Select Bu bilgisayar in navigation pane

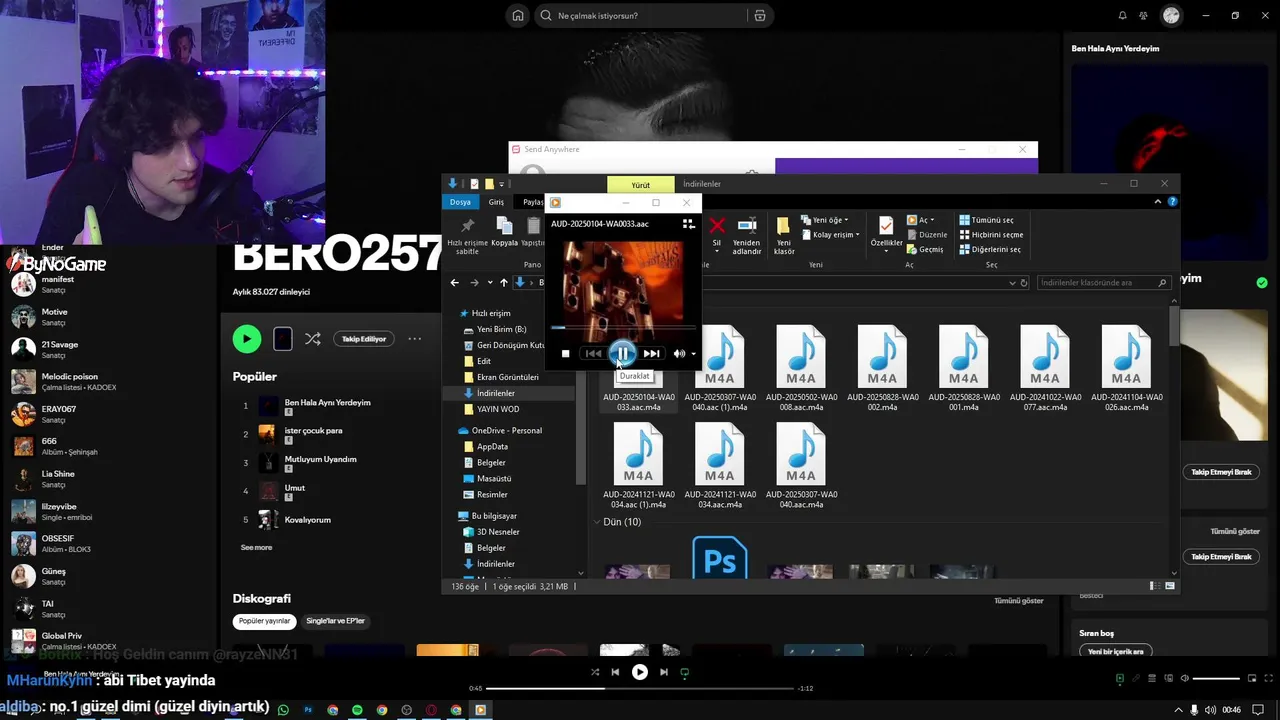487,516
